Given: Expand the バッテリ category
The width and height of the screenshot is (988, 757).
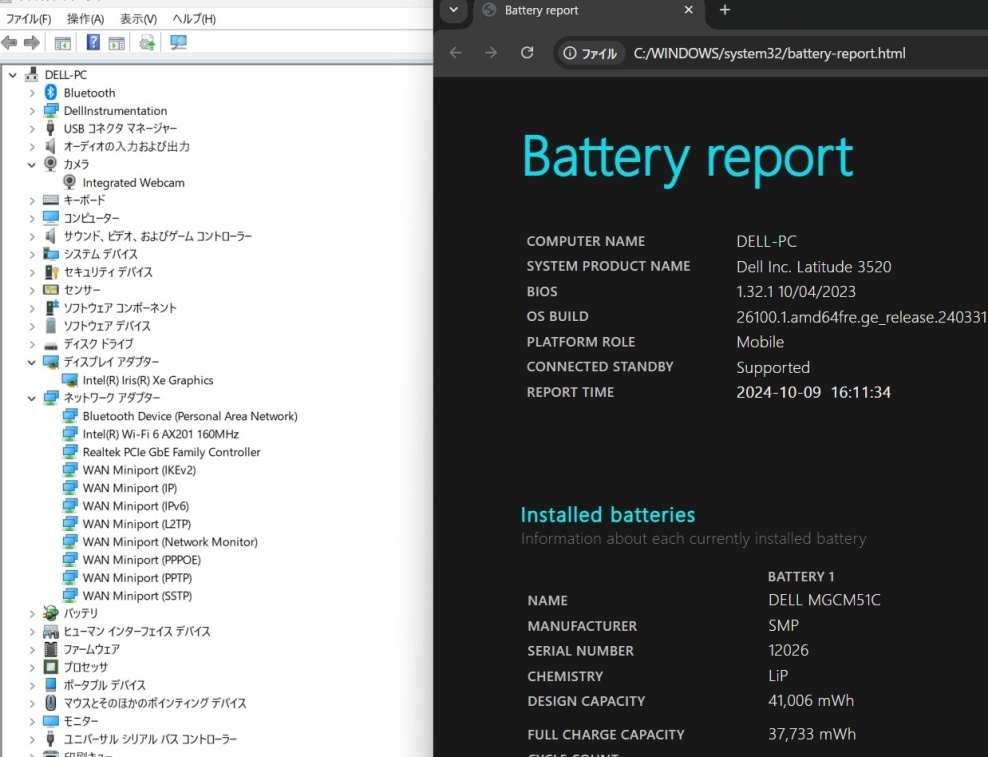Looking at the screenshot, I should pyautogui.click(x=32, y=613).
